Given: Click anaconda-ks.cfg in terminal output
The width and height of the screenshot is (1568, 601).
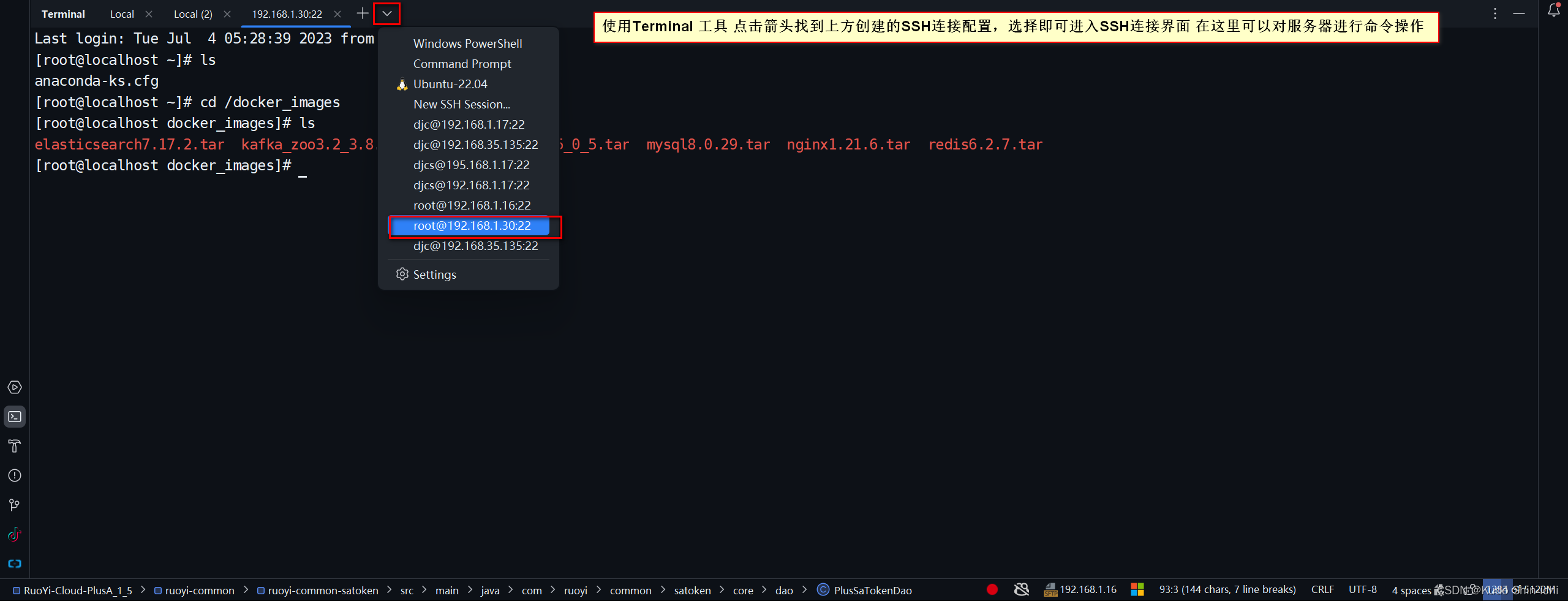Looking at the screenshot, I should coord(97,81).
